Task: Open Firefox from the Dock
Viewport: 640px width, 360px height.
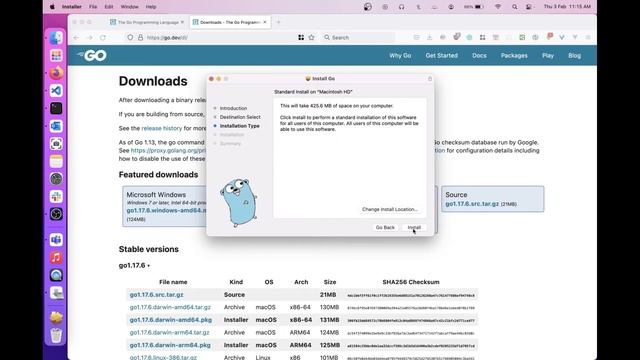Action: [x=56, y=73]
